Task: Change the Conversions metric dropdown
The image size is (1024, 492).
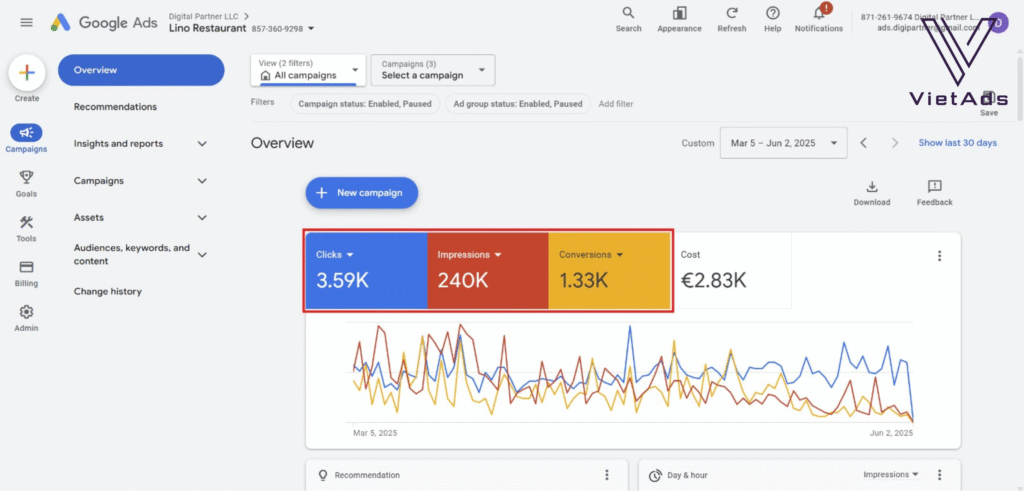Action: [x=591, y=255]
